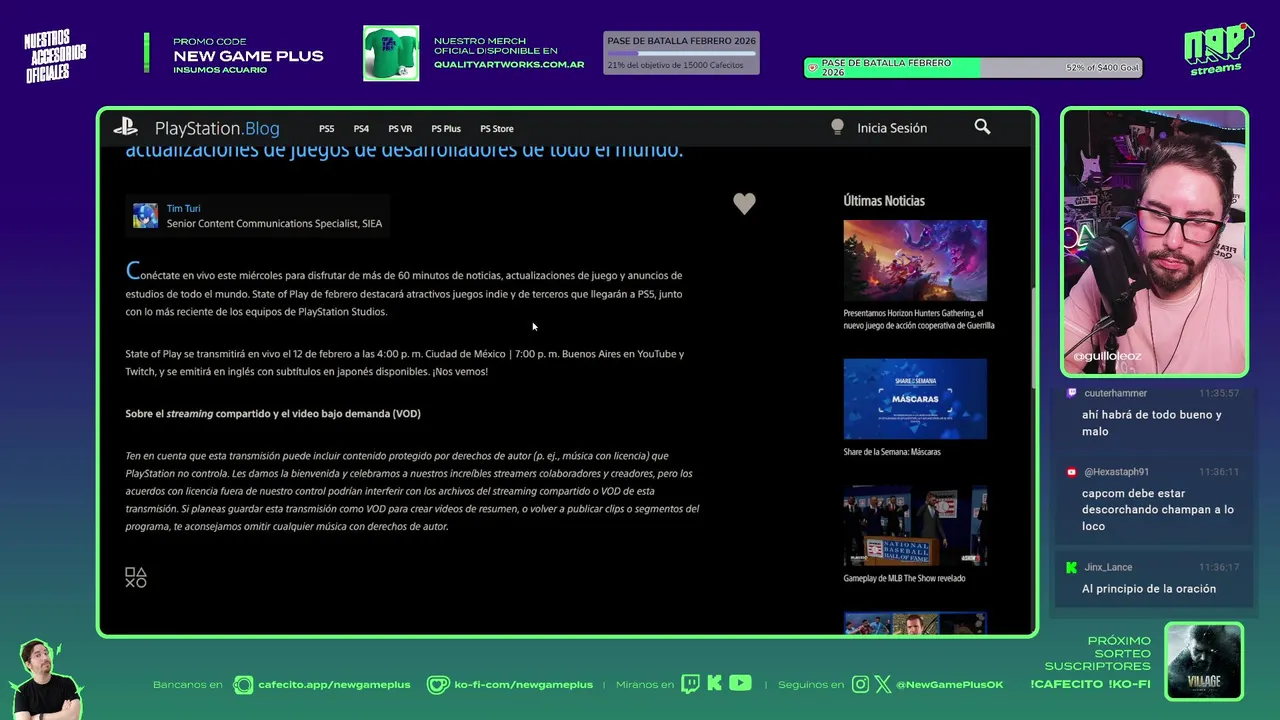
Task: Click the ko-fi.com/newgameplus text
Action: 524,685
